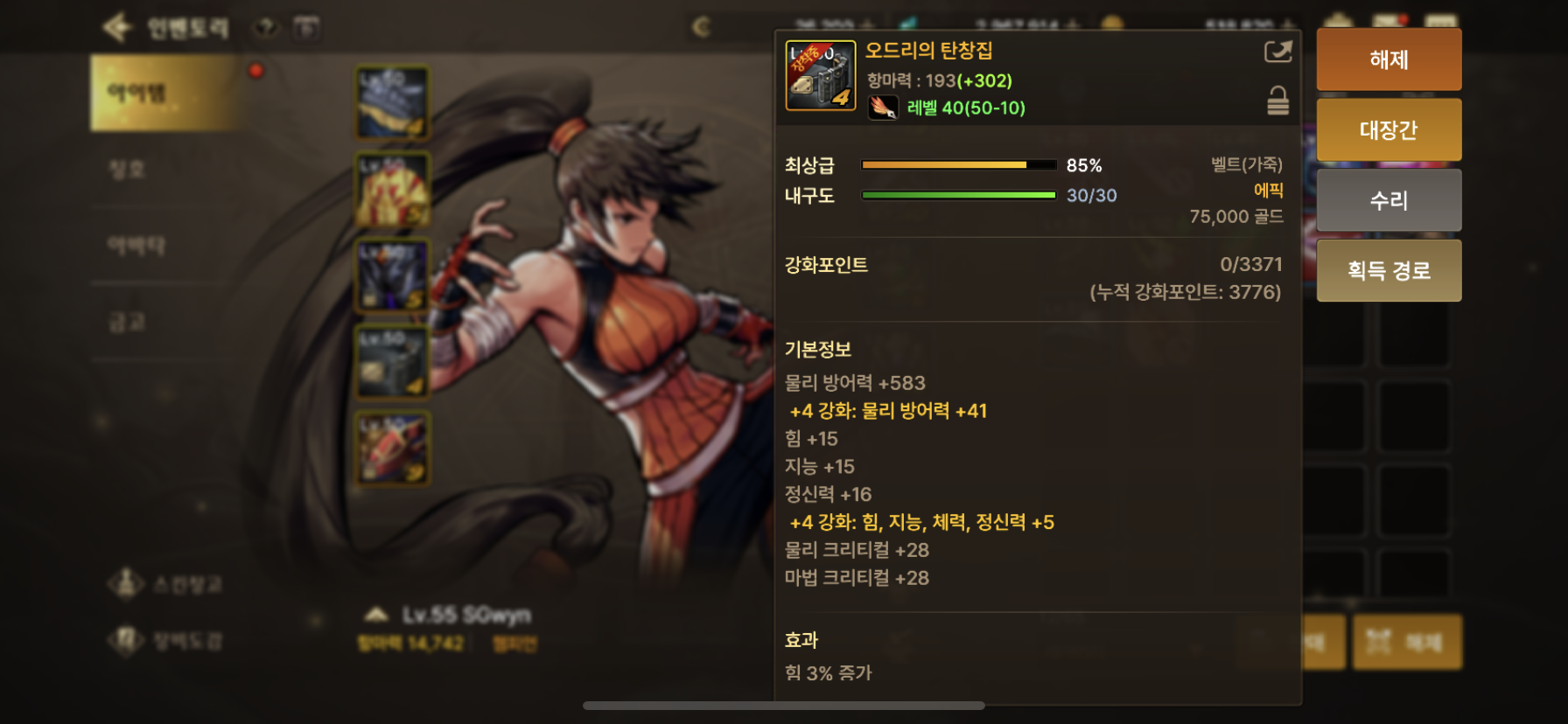This screenshot has height=724, width=1568.
Task: Toggle the item lock padlock icon
Action: 1277,101
